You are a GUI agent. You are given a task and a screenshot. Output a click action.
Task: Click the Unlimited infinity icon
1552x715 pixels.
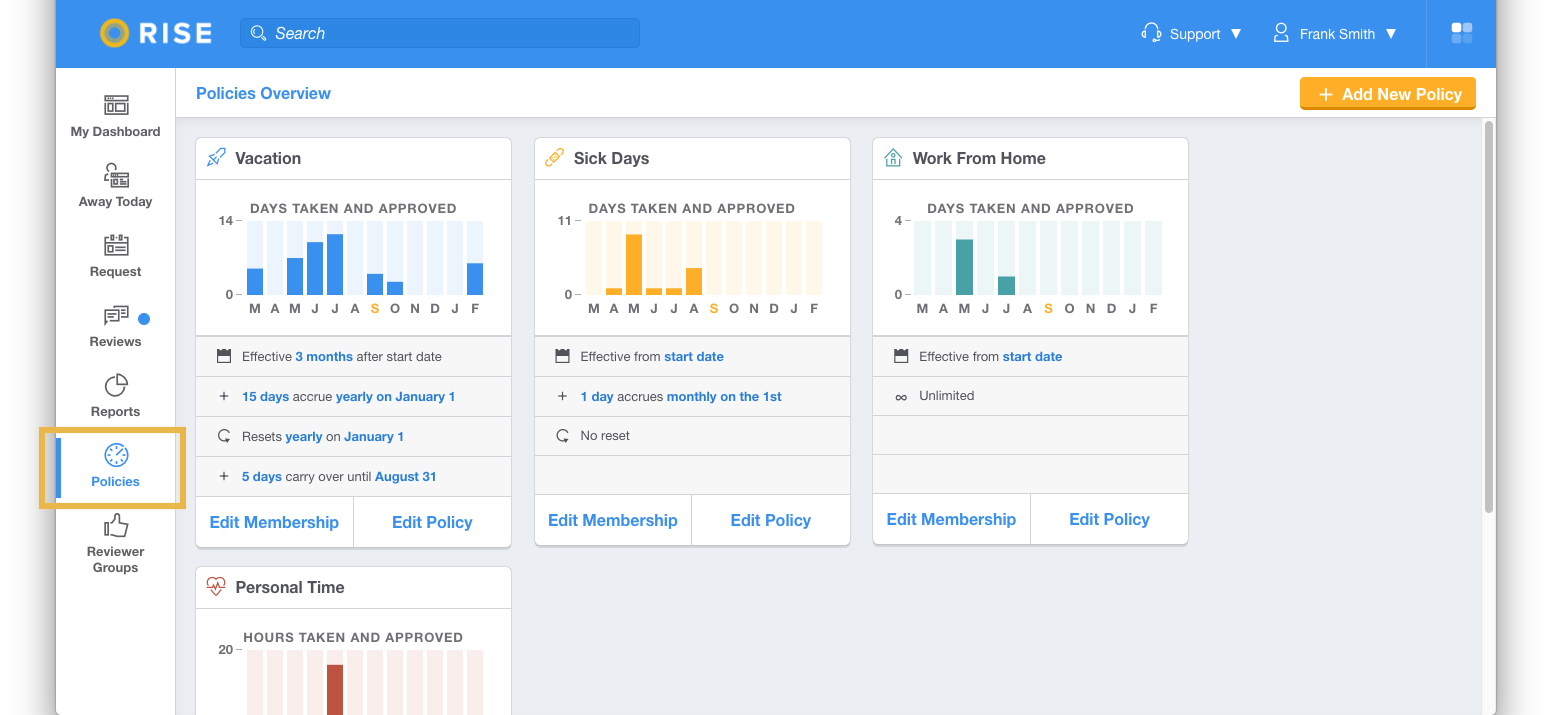(901, 396)
